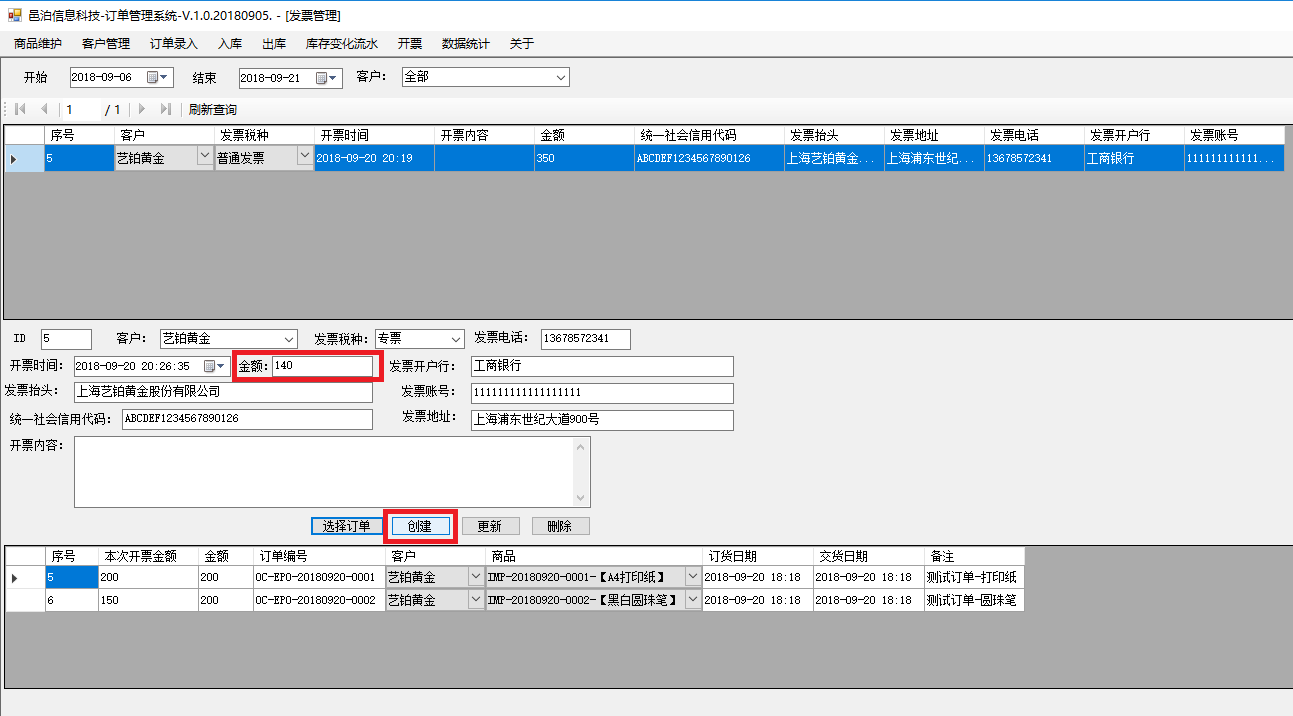Click the 创建 button
Viewport: 1293px width, 716px height.
coord(420,526)
